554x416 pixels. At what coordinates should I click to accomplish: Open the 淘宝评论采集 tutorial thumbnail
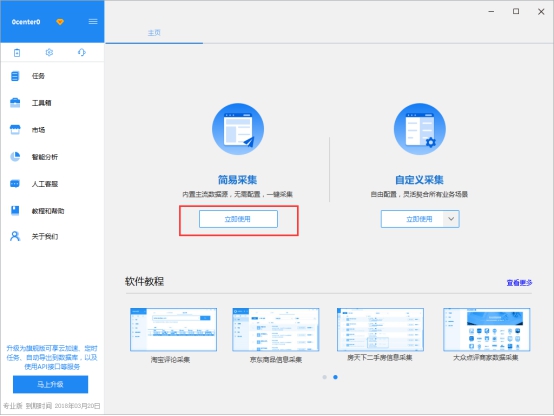point(173,329)
